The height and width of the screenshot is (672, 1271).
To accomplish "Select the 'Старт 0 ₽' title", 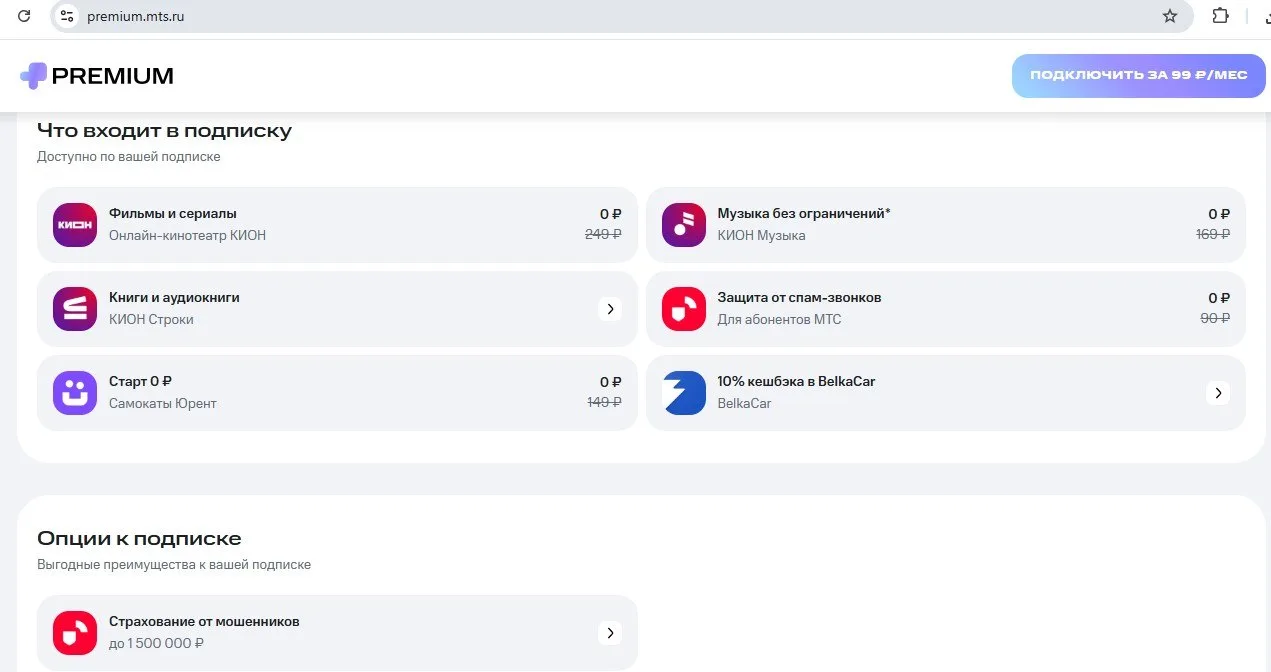I will [x=141, y=381].
